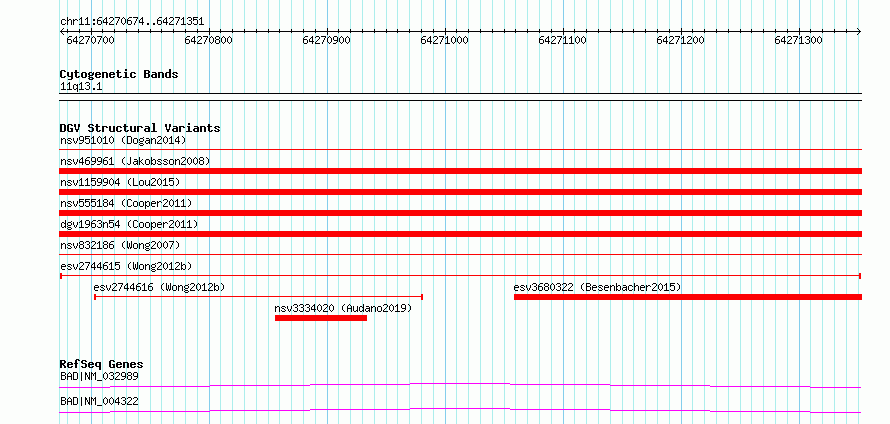Click the thick red bar under nsv1159904

460,192
